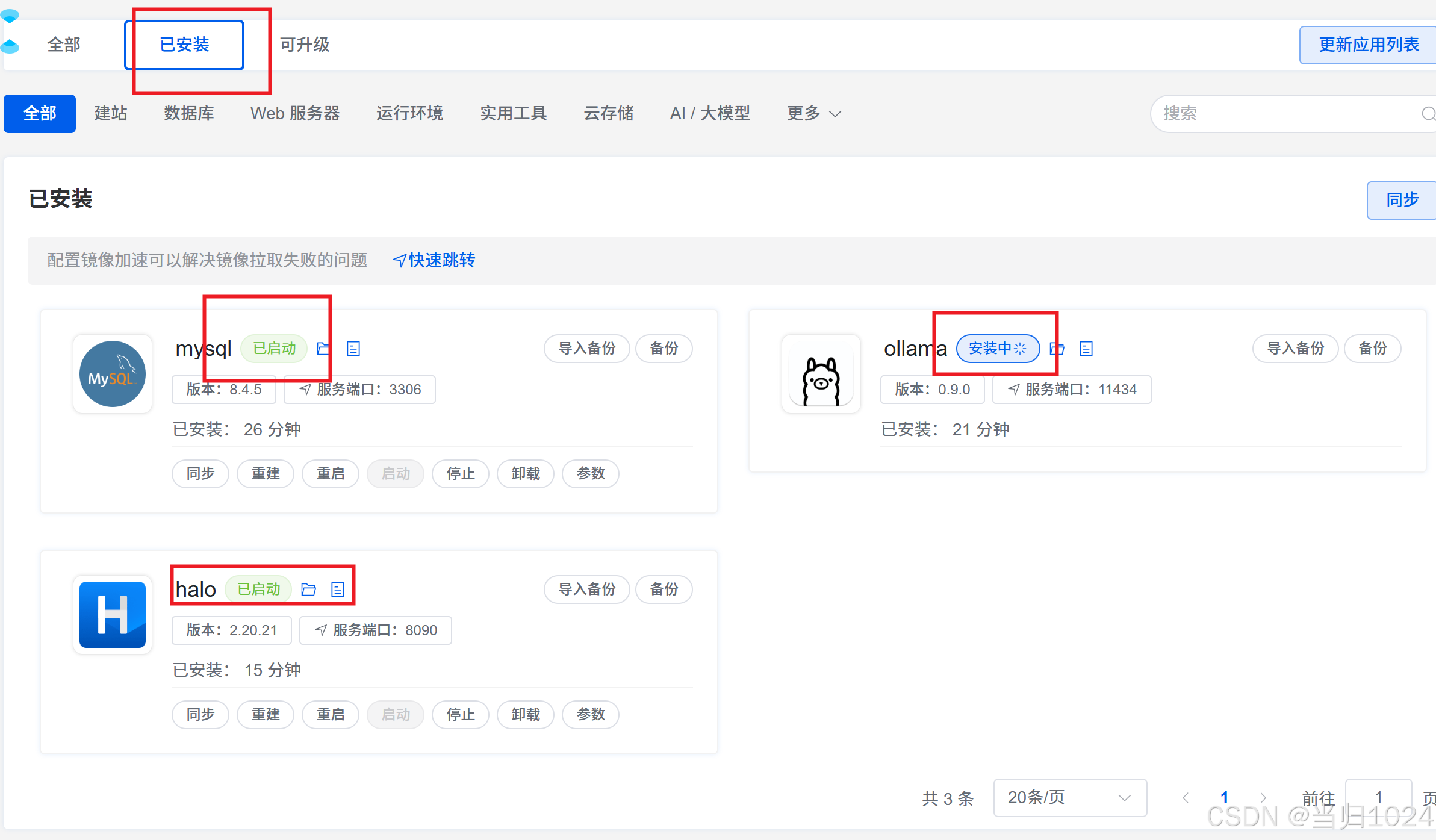The height and width of the screenshot is (840, 1436).
Task: Click the 同步 button beside 已安装 heading
Action: [1402, 200]
